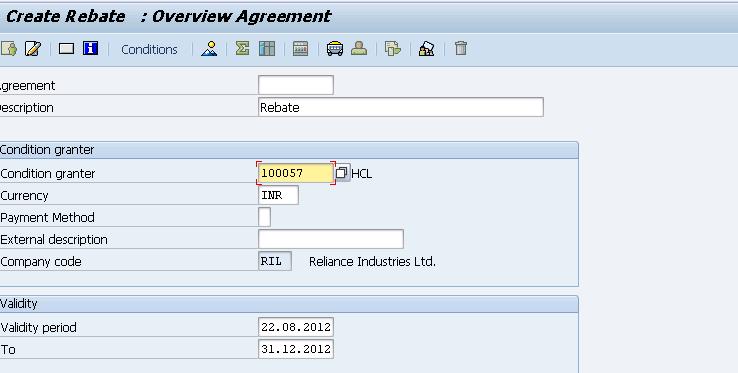Click the trash can delete icon
This screenshot has width=738, height=373.
[x=461, y=48]
